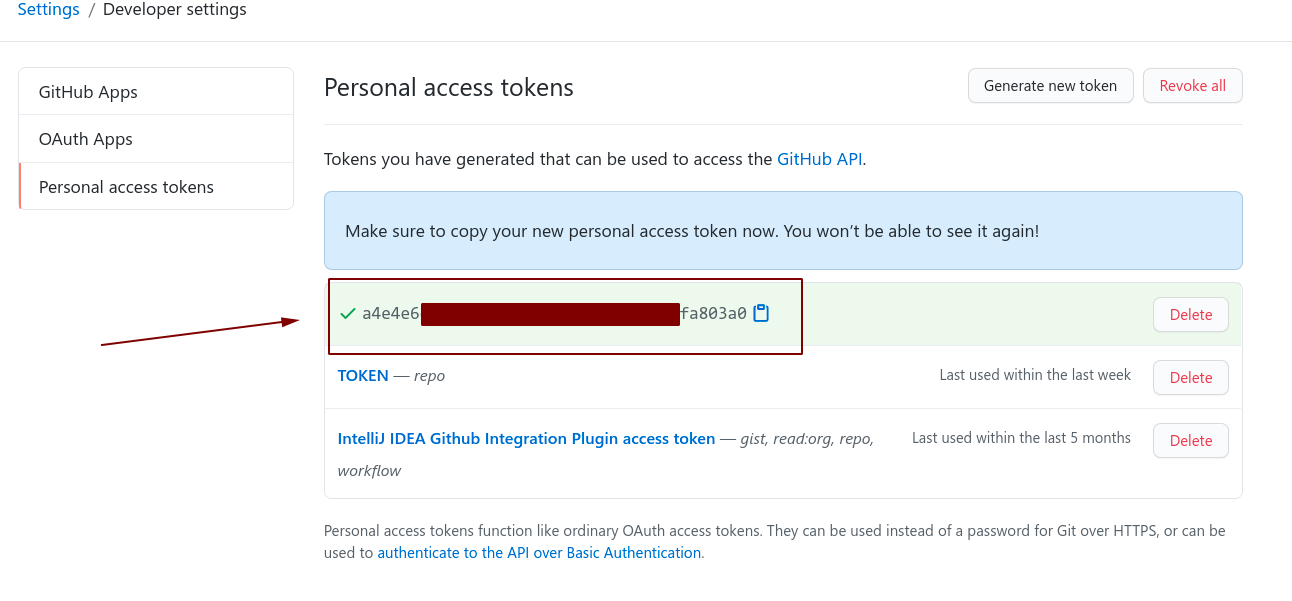Delete the token named TOKEN

pyautogui.click(x=1191, y=377)
